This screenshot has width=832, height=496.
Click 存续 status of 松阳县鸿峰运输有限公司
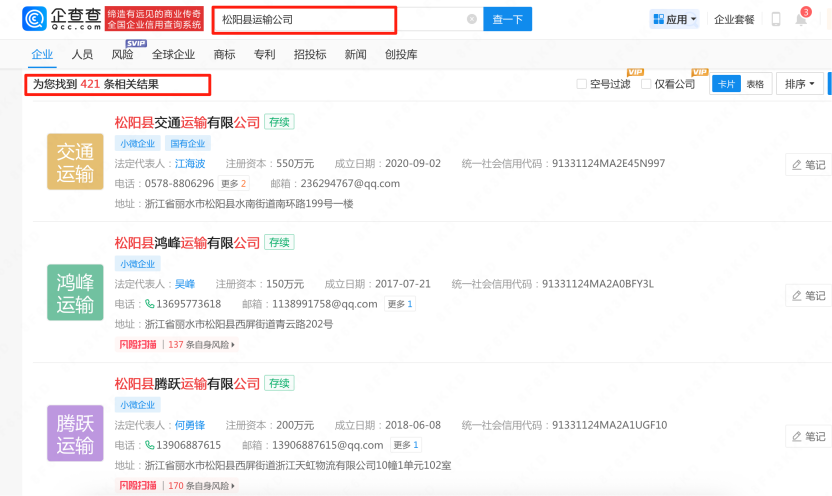pyautogui.click(x=279, y=242)
